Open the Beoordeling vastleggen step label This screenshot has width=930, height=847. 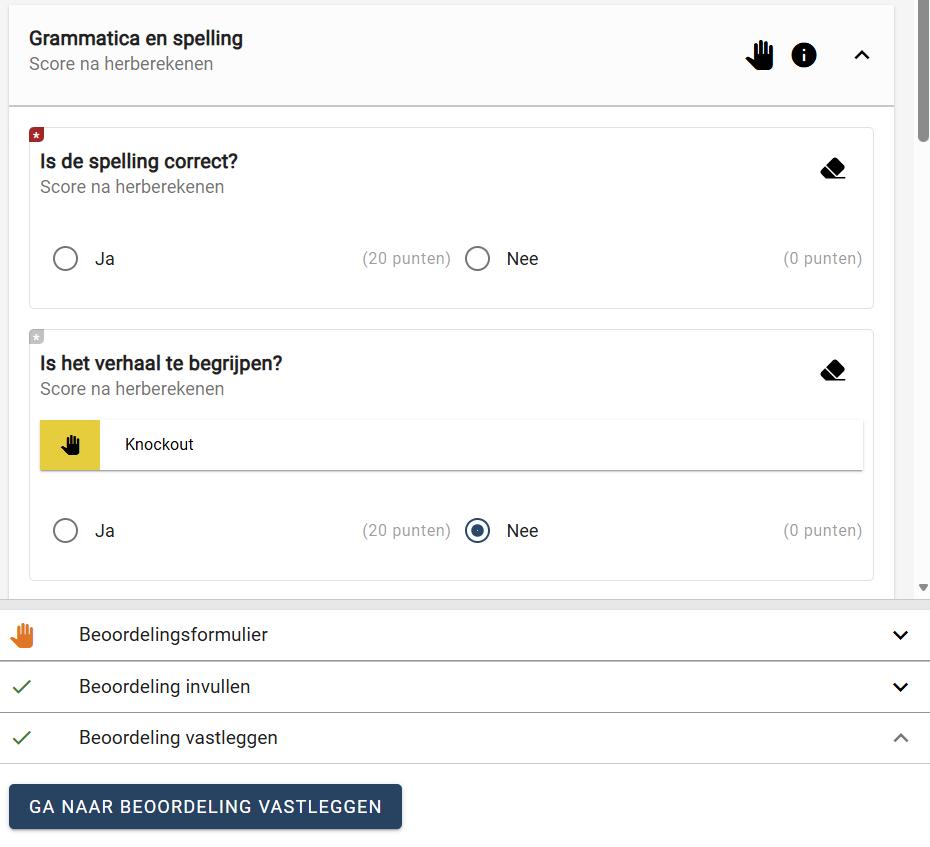179,738
